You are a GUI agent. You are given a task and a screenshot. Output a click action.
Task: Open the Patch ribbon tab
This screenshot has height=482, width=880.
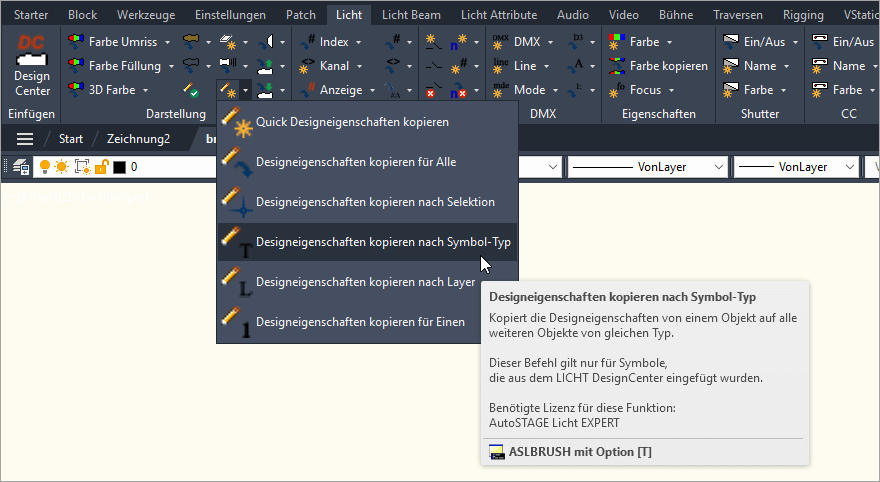pyautogui.click(x=301, y=15)
